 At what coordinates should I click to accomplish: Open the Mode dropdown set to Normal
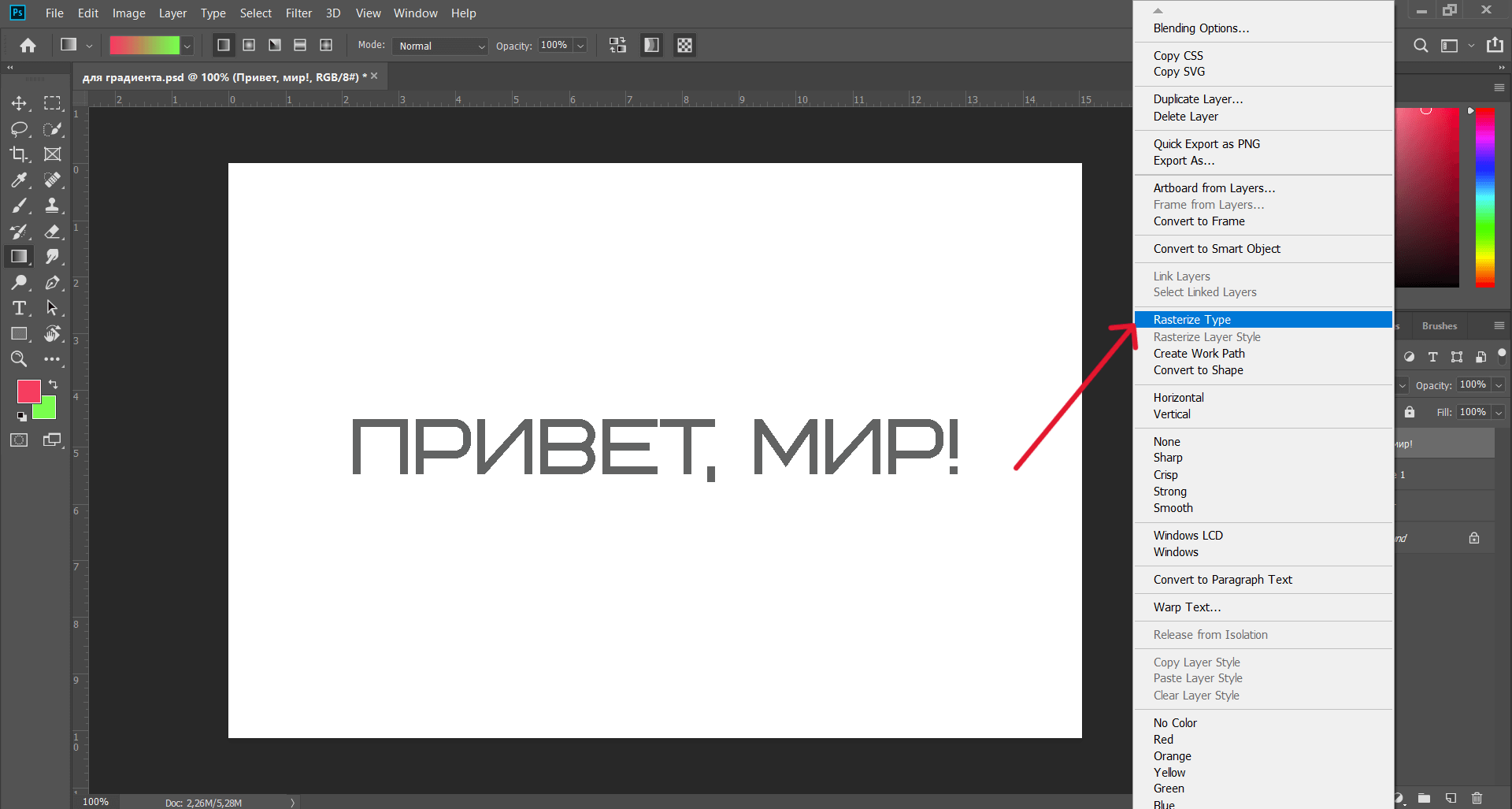[441, 46]
